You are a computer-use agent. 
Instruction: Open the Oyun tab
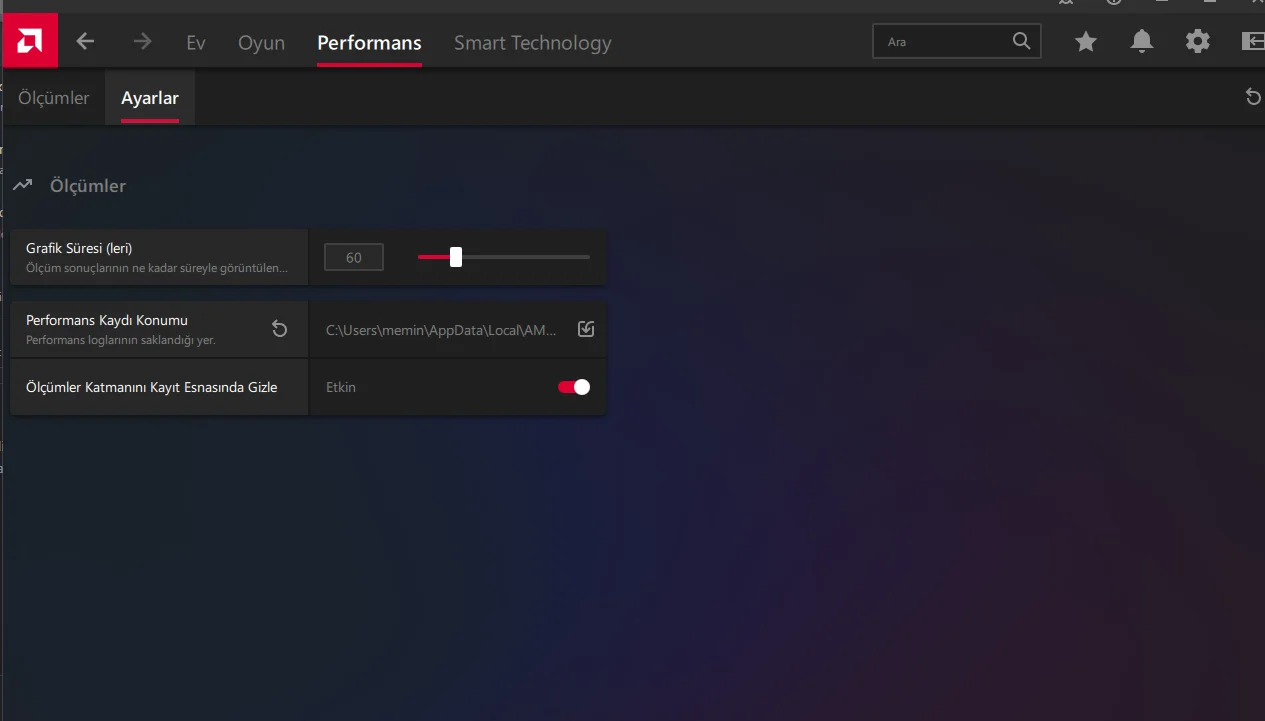[x=261, y=43]
